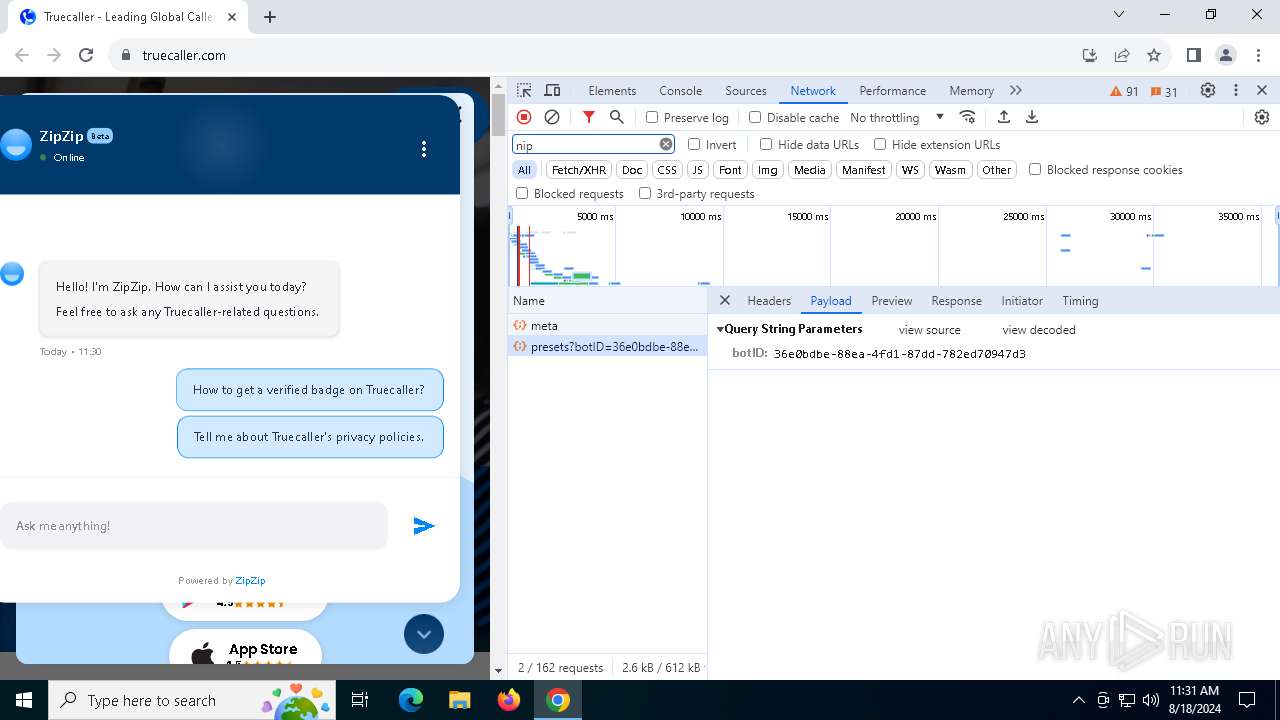
Task: Export HAR file download icon
Action: [1032, 117]
